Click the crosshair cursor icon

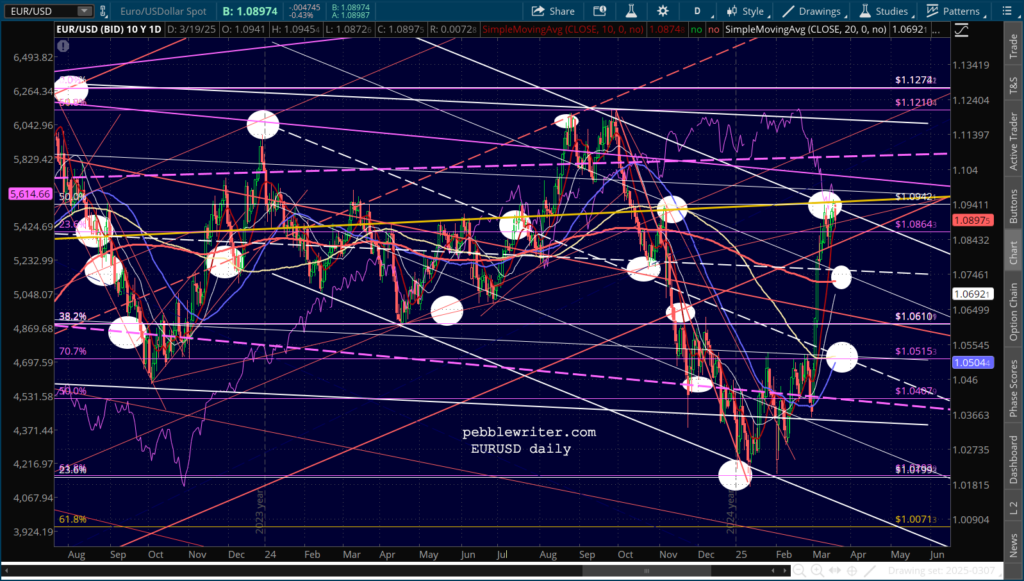point(850,571)
